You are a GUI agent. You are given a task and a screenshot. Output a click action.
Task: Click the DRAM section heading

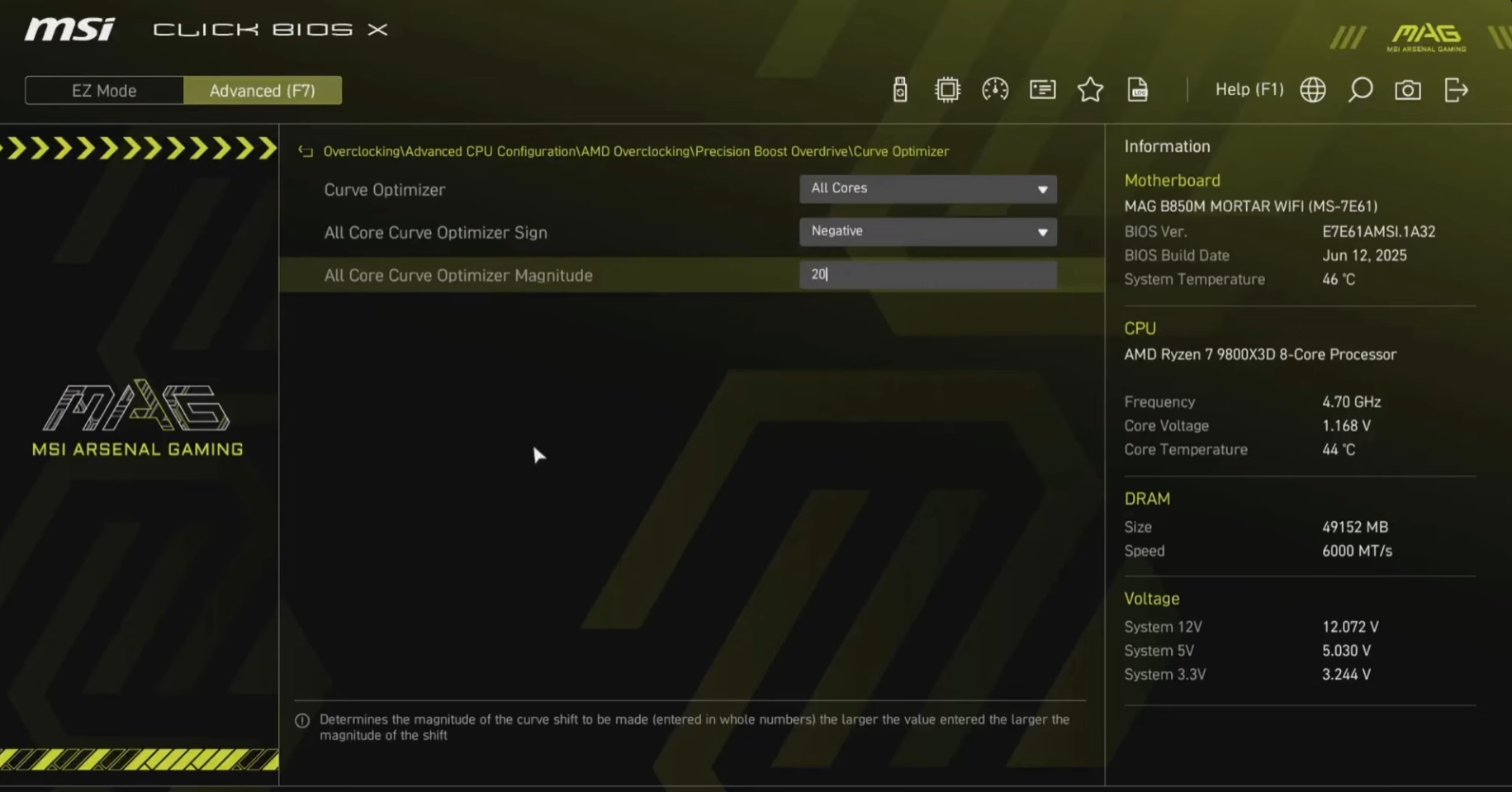1147,499
